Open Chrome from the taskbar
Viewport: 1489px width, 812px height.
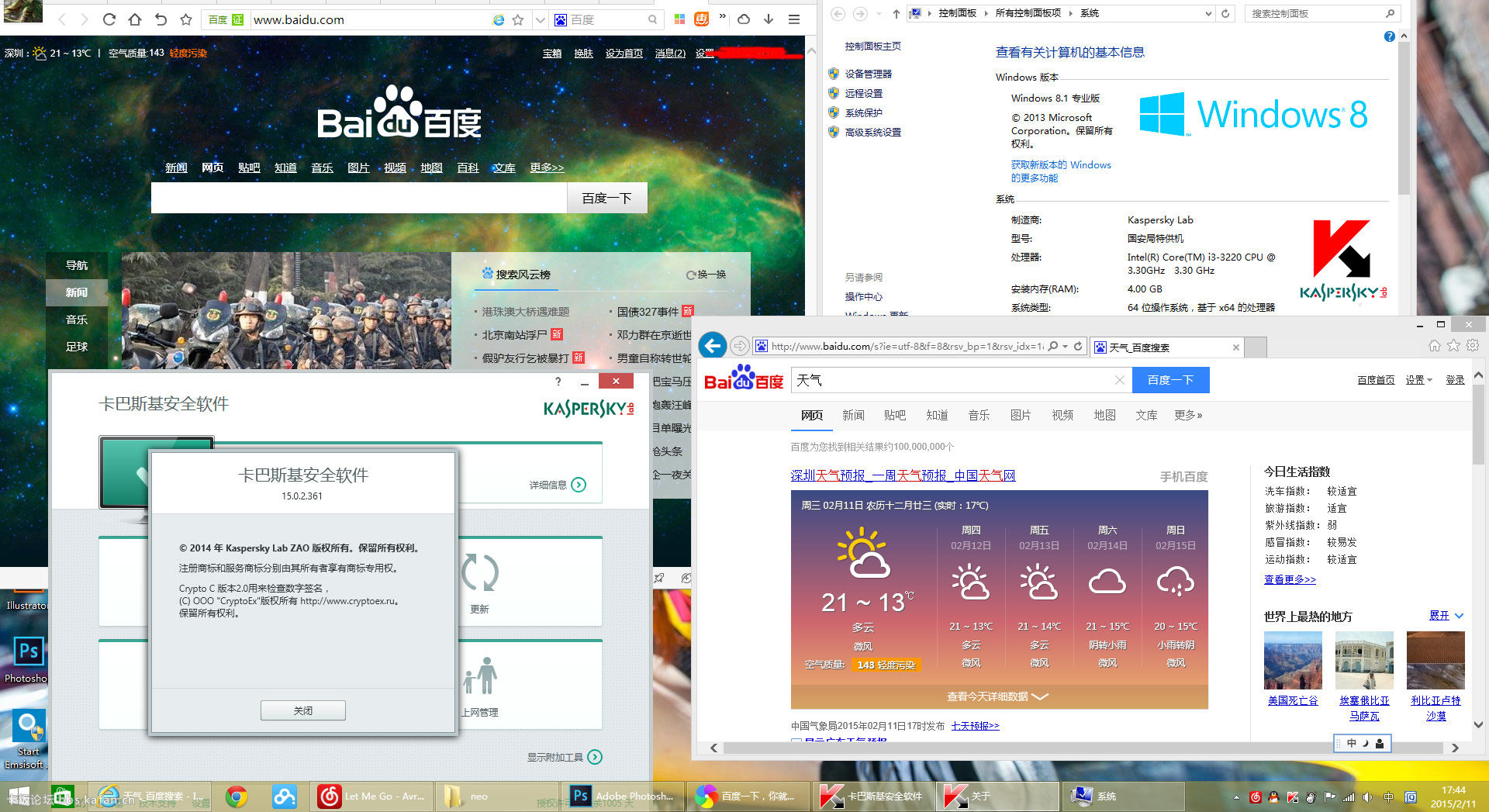click(x=237, y=796)
